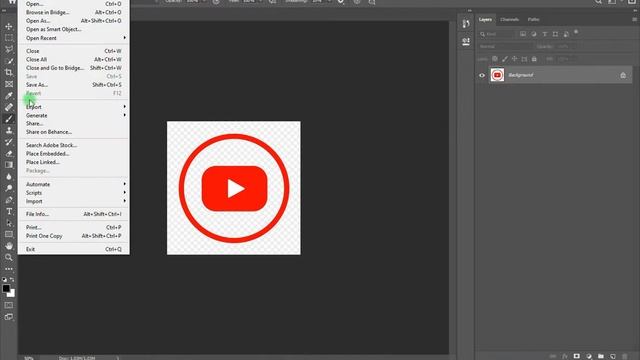Add a layer mask from Layers footer

coord(576,356)
